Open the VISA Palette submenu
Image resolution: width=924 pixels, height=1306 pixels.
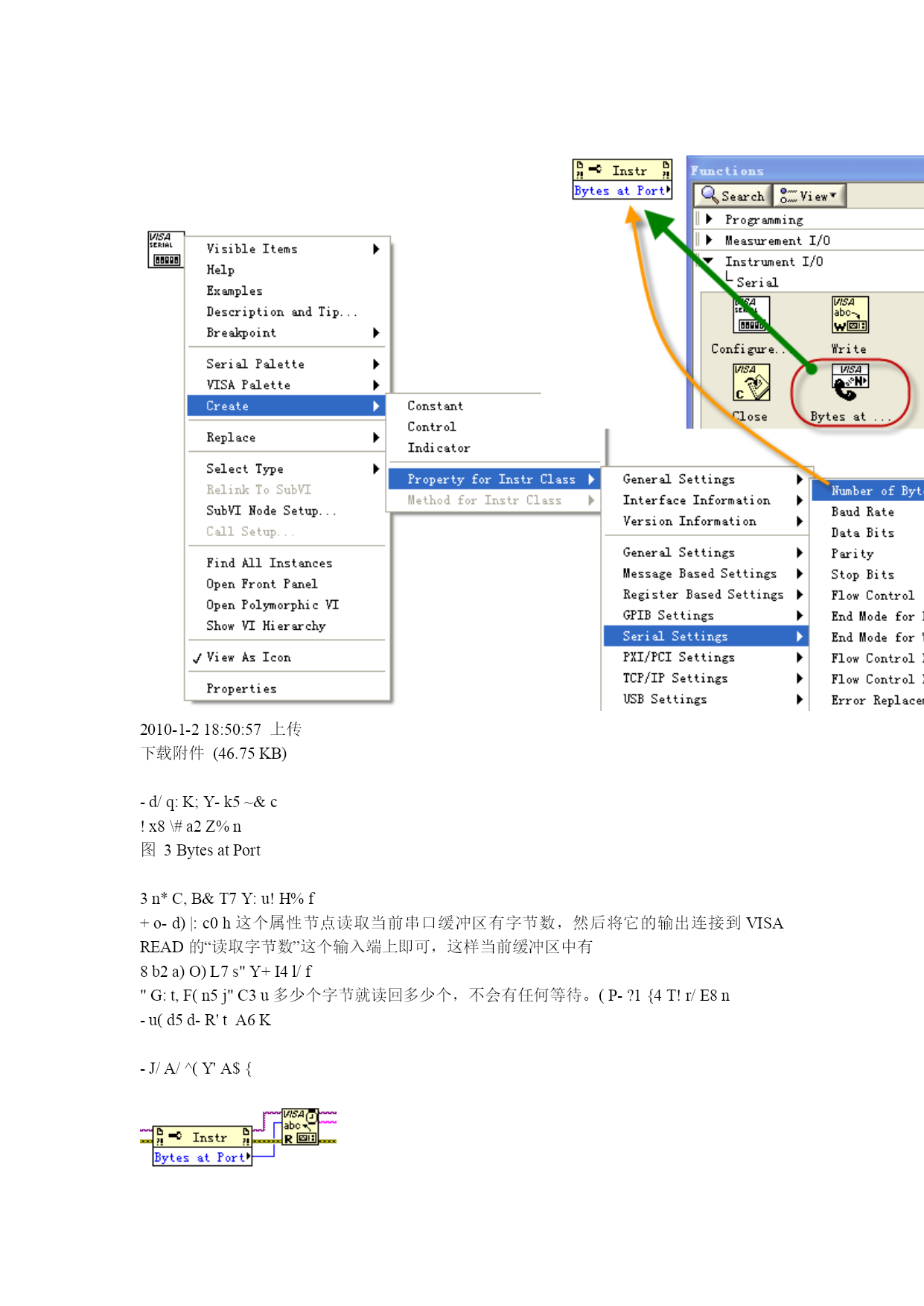[287, 384]
